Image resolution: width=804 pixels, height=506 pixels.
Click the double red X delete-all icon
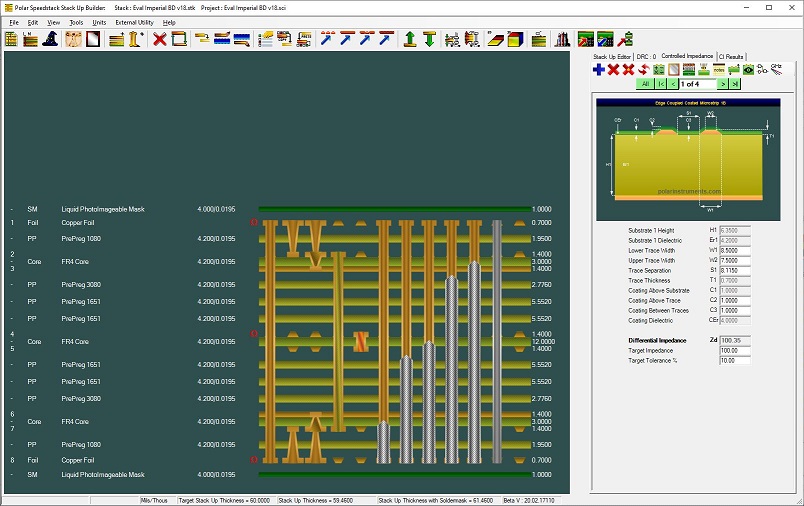pos(628,70)
